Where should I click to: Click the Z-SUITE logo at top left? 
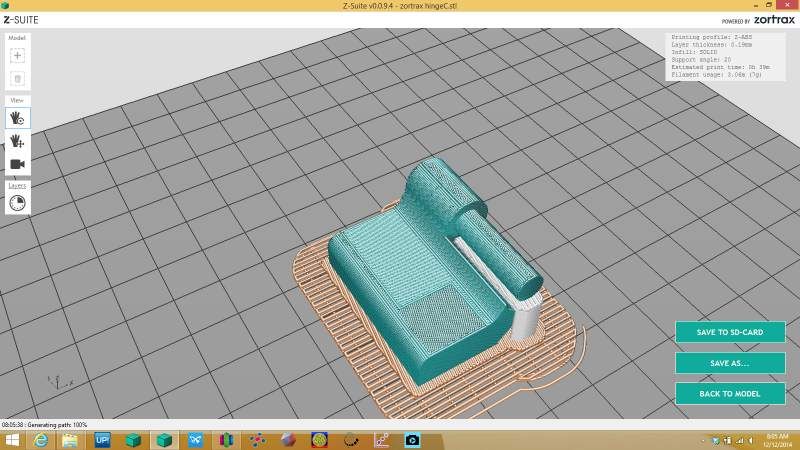21,20
